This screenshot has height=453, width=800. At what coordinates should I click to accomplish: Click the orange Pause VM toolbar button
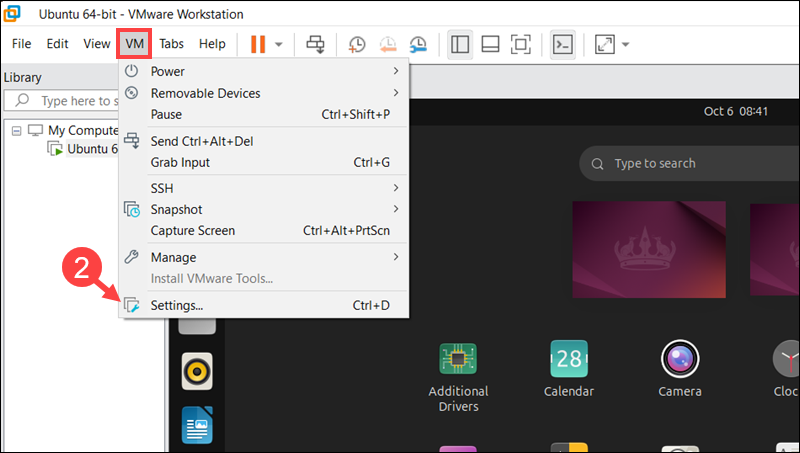(x=258, y=44)
